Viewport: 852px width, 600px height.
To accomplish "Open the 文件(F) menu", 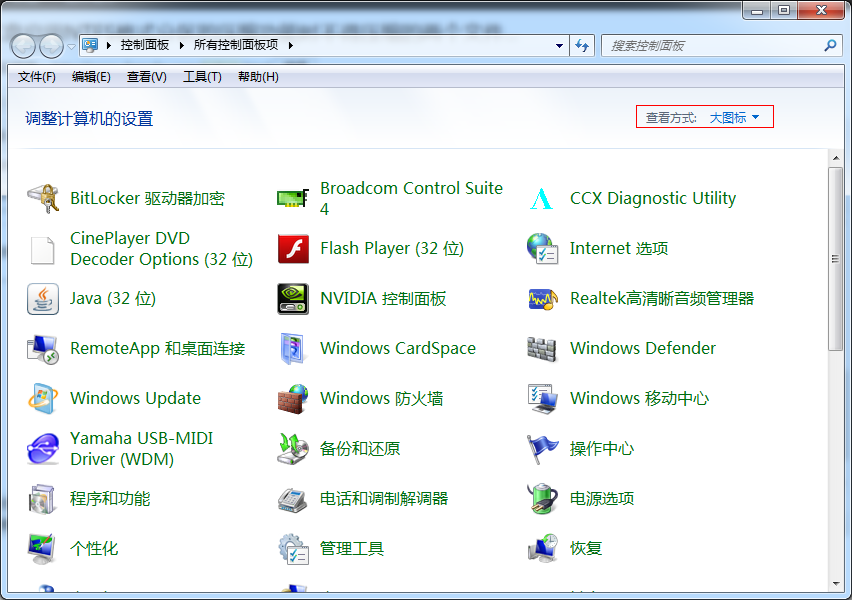I will (x=37, y=77).
